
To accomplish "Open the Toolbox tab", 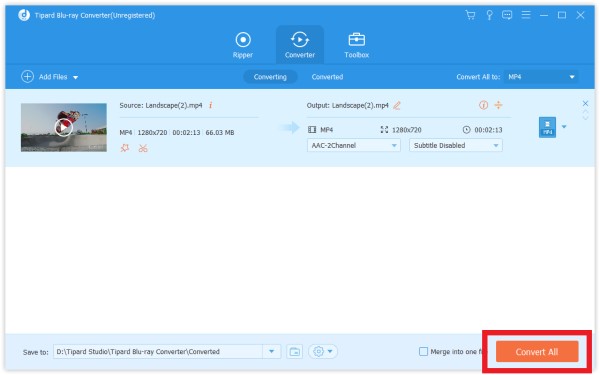I will coord(356,45).
